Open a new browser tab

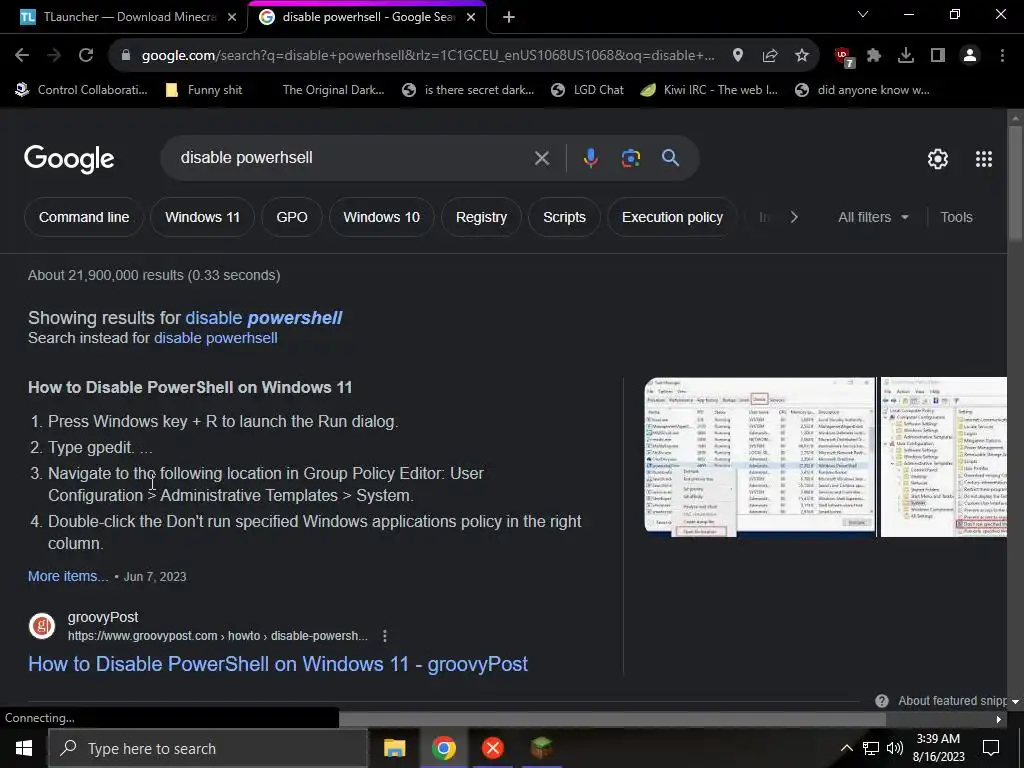[x=509, y=17]
